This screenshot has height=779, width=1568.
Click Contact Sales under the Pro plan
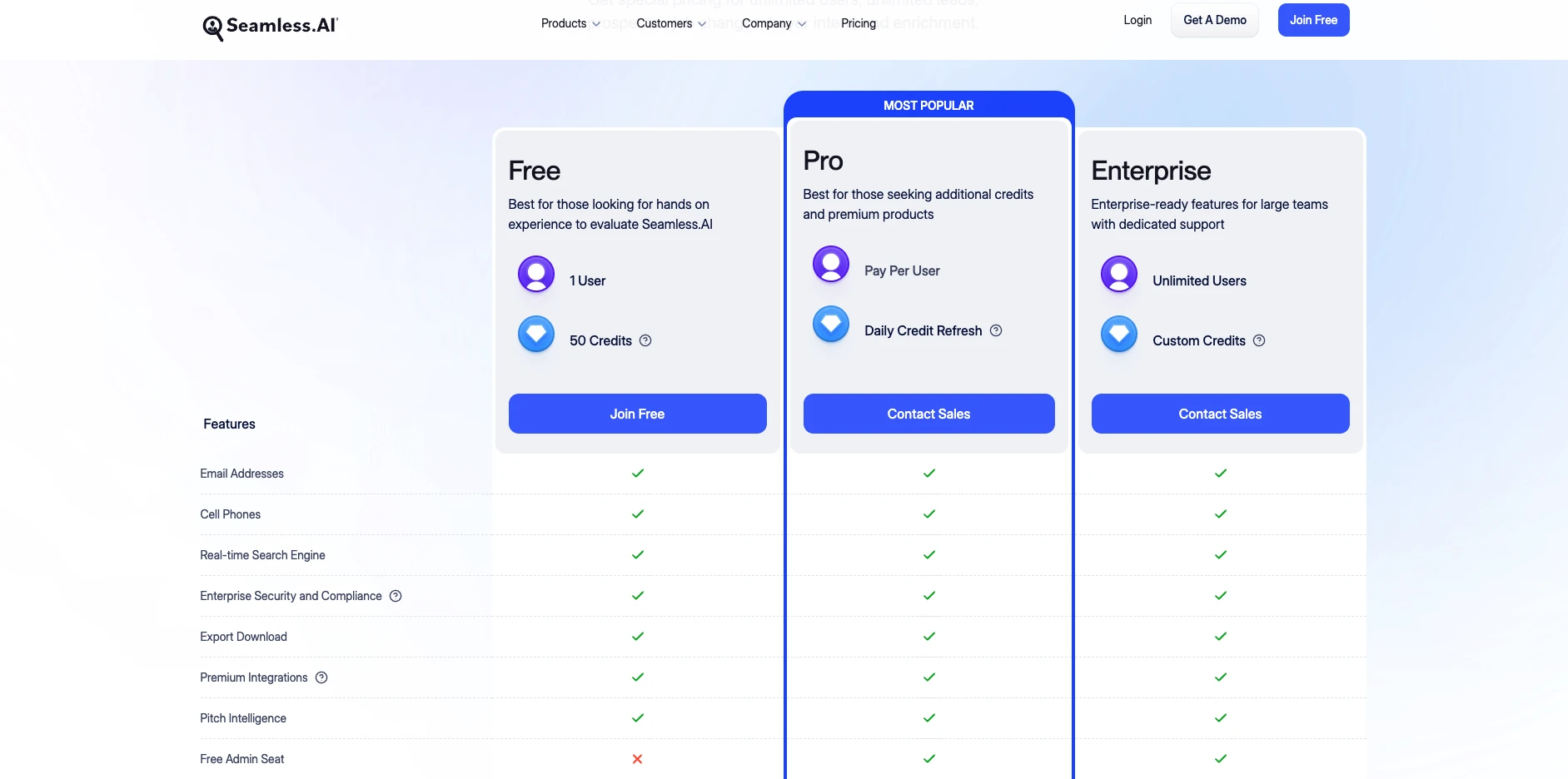click(928, 414)
